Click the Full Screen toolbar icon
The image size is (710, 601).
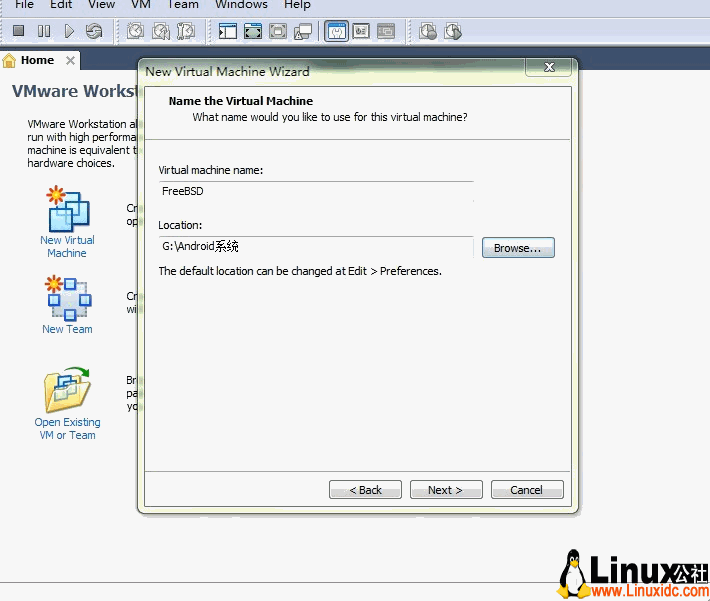[x=253, y=31]
